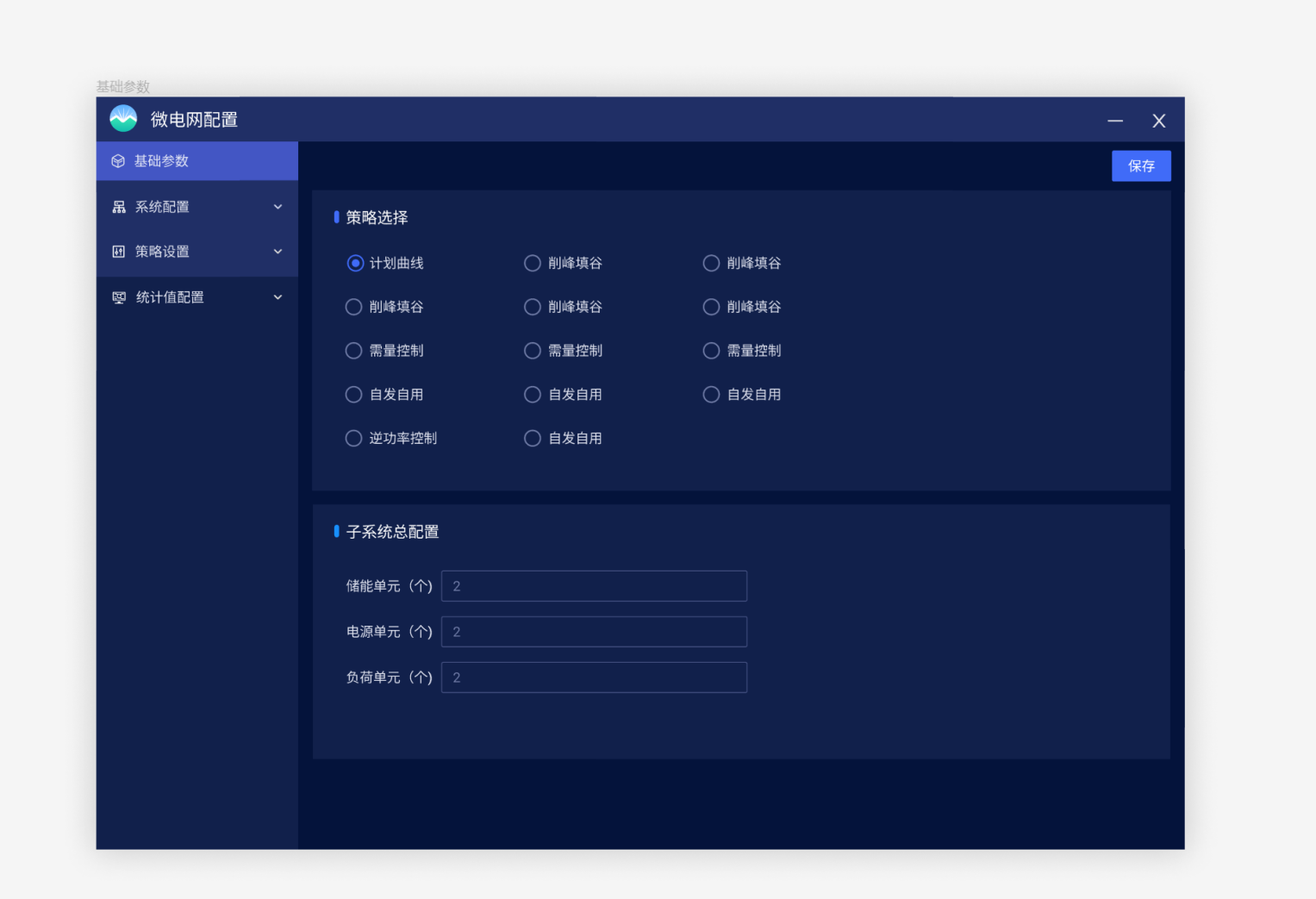The image size is (1316, 899).
Task: Focus the 电源单元 count input field
Action: (594, 632)
